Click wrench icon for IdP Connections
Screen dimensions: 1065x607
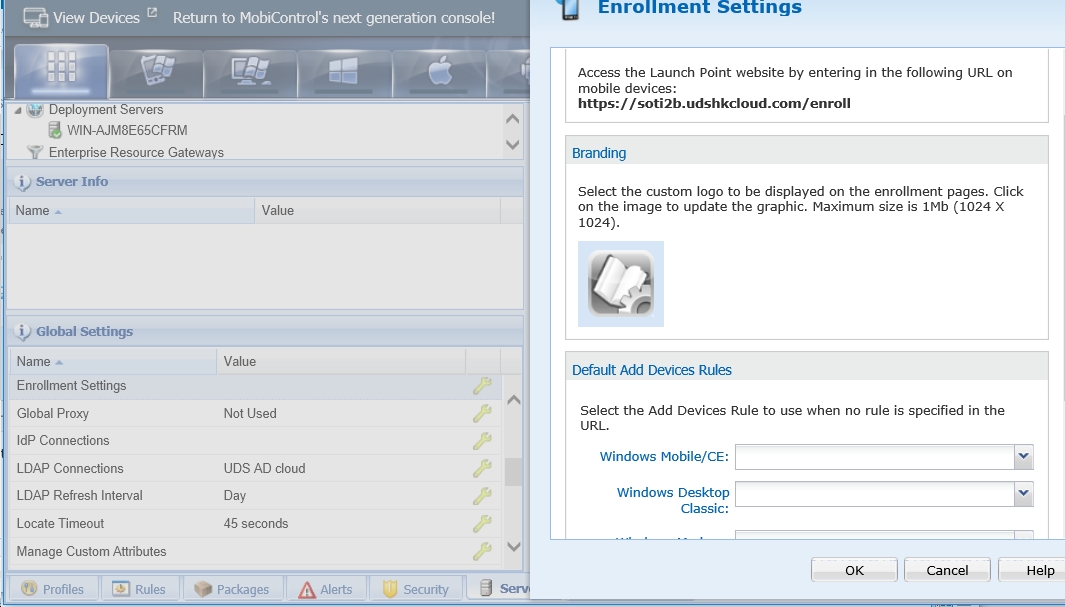(482, 441)
